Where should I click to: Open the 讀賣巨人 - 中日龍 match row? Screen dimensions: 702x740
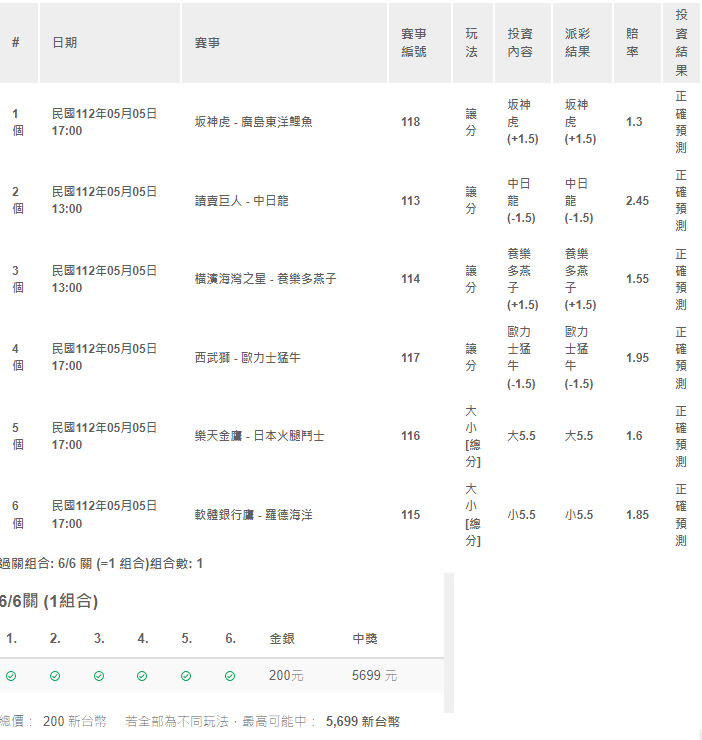241,201
